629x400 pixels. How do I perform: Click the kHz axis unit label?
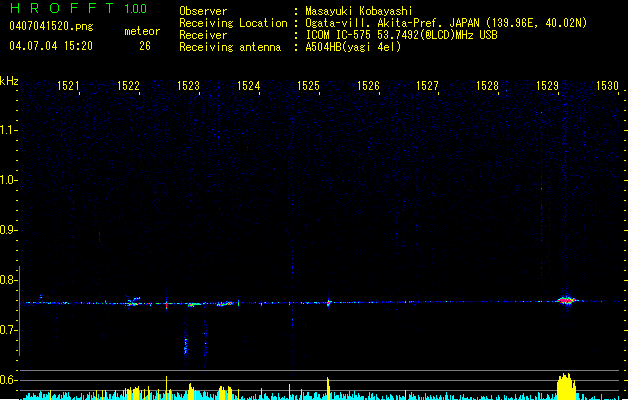9,81
